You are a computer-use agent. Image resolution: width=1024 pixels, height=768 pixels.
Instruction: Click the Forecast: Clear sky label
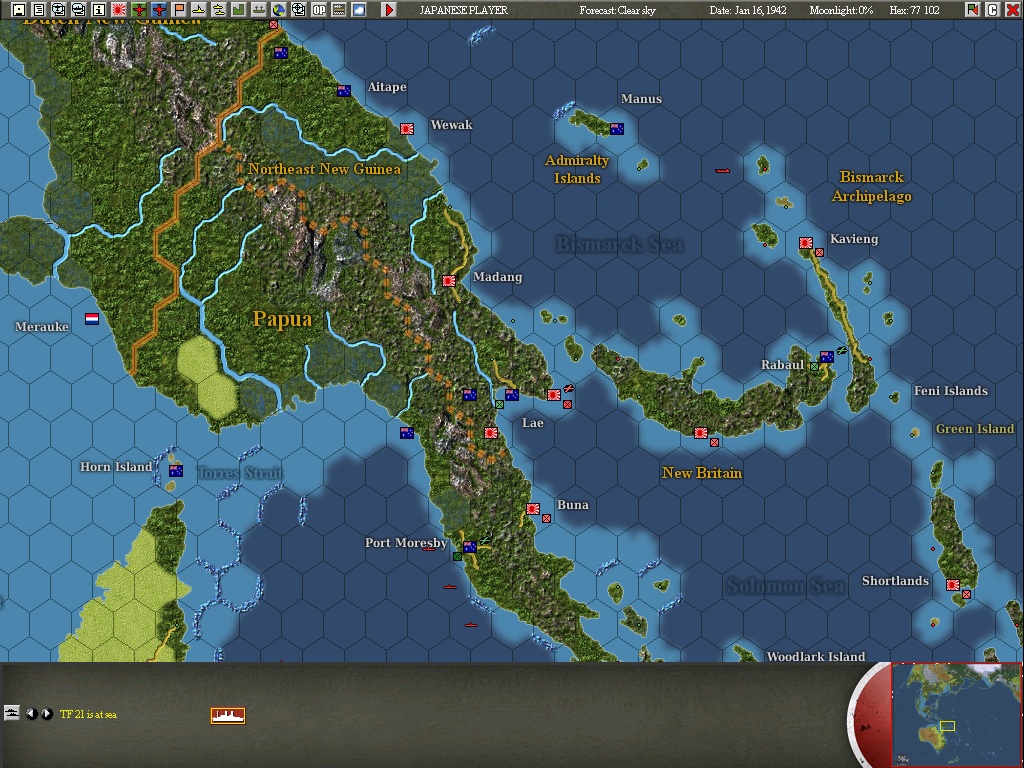click(x=618, y=10)
